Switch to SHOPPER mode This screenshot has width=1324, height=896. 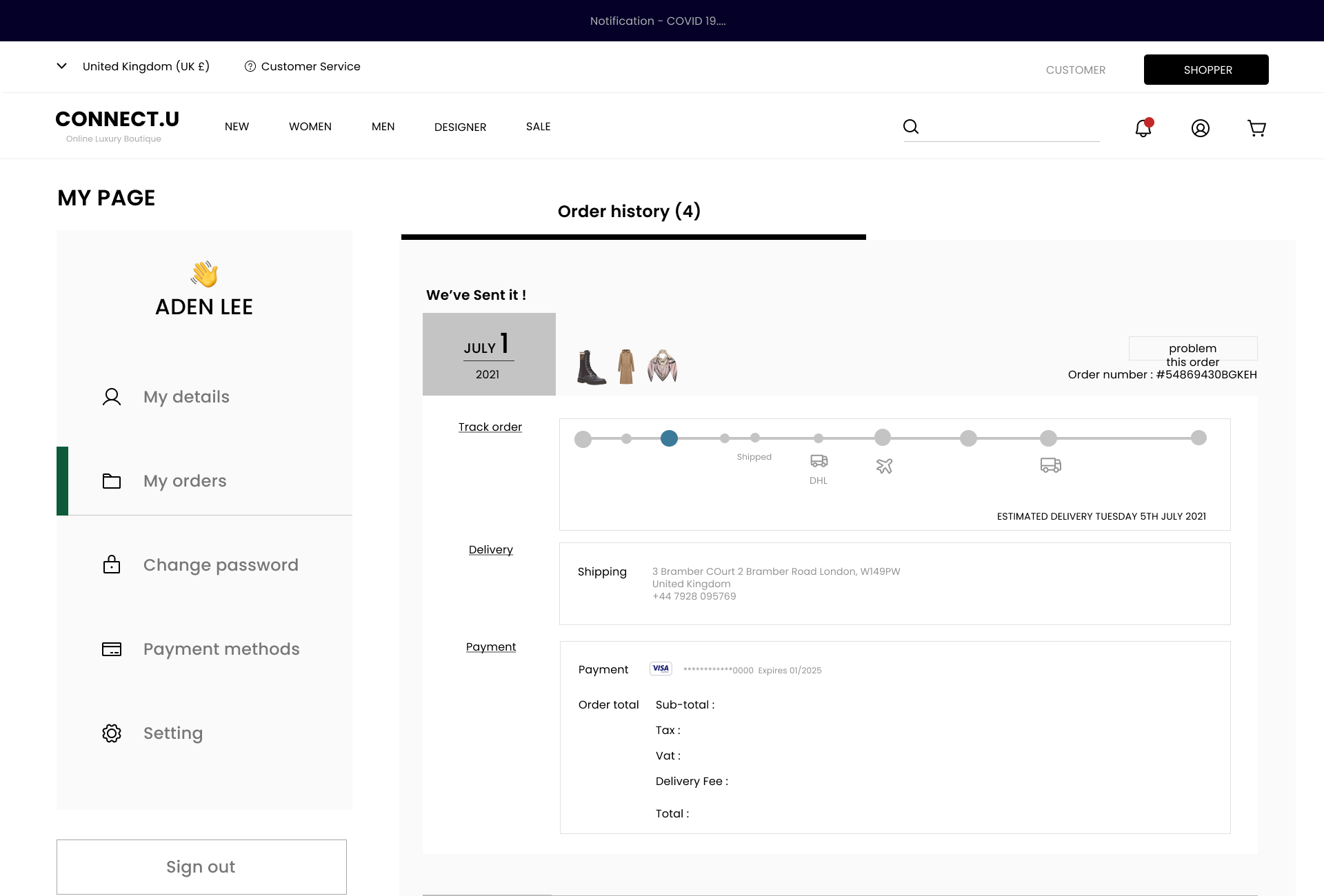click(1206, 70)
